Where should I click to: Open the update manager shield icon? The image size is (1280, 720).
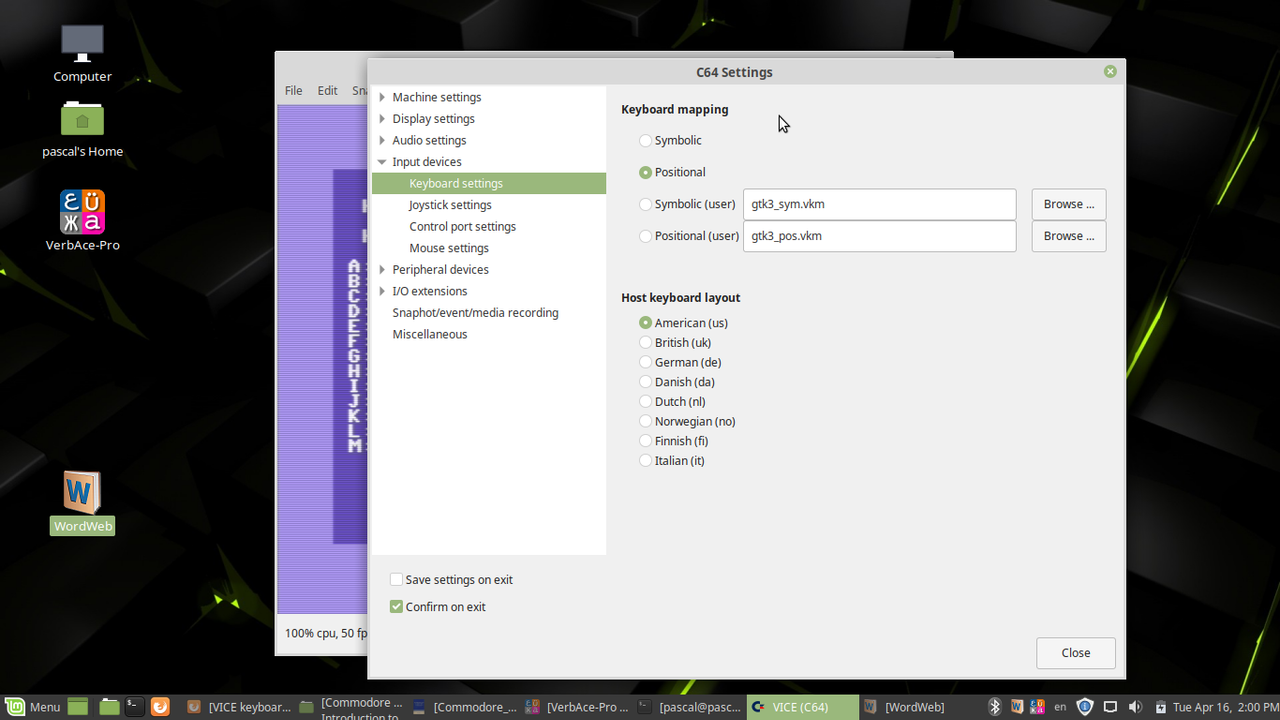tap(1085, 707)
